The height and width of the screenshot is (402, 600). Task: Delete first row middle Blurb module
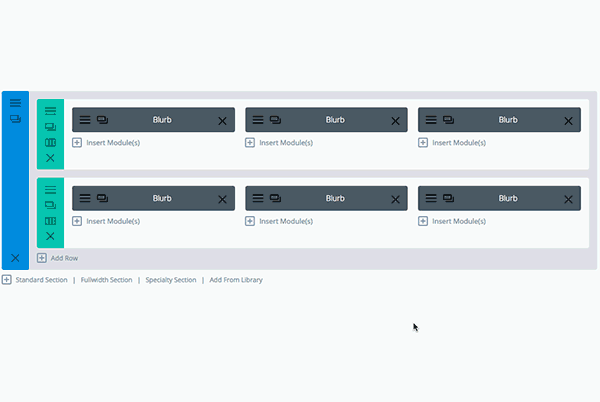point(395,121)
